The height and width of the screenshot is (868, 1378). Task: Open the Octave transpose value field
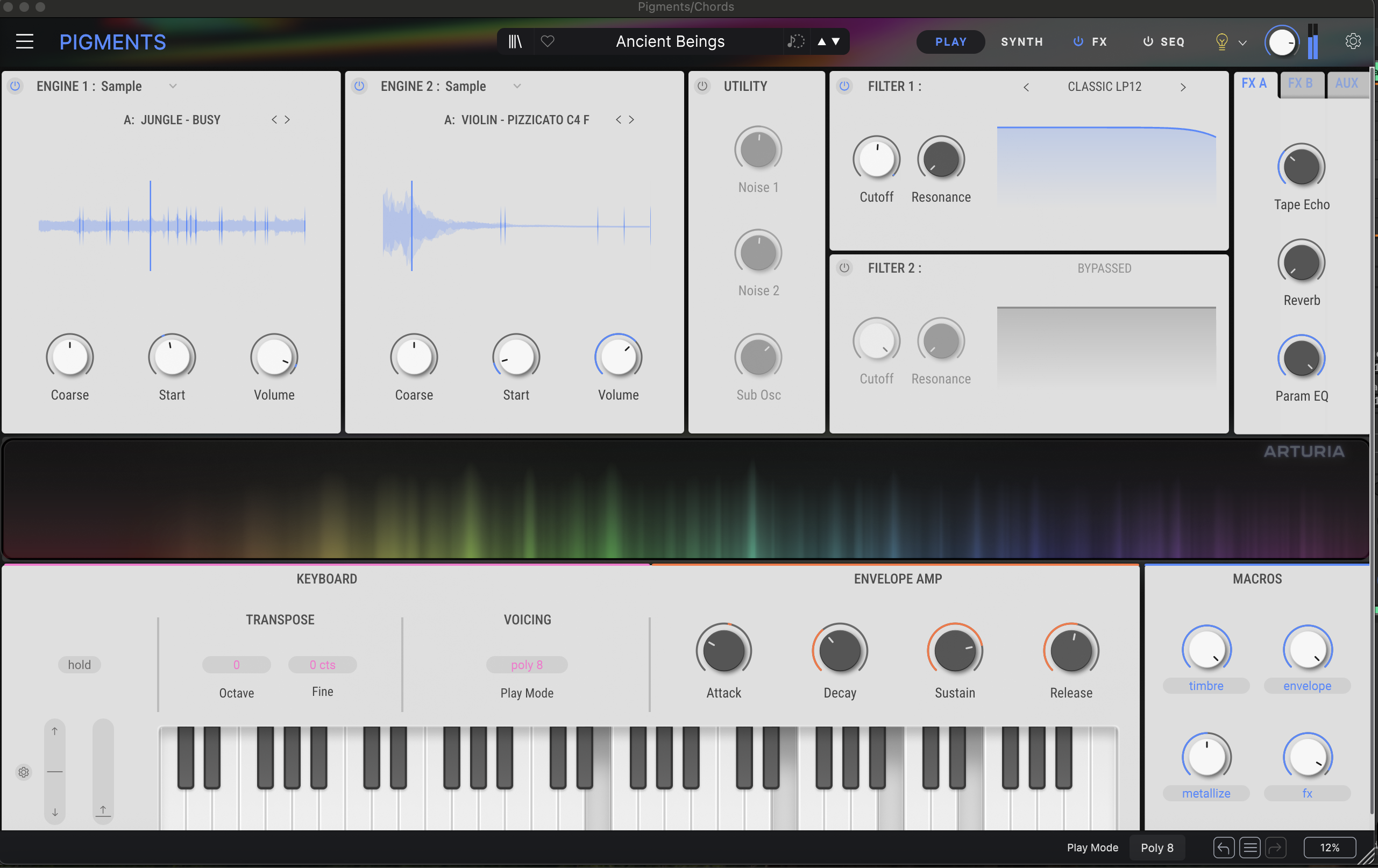(236, 664)
